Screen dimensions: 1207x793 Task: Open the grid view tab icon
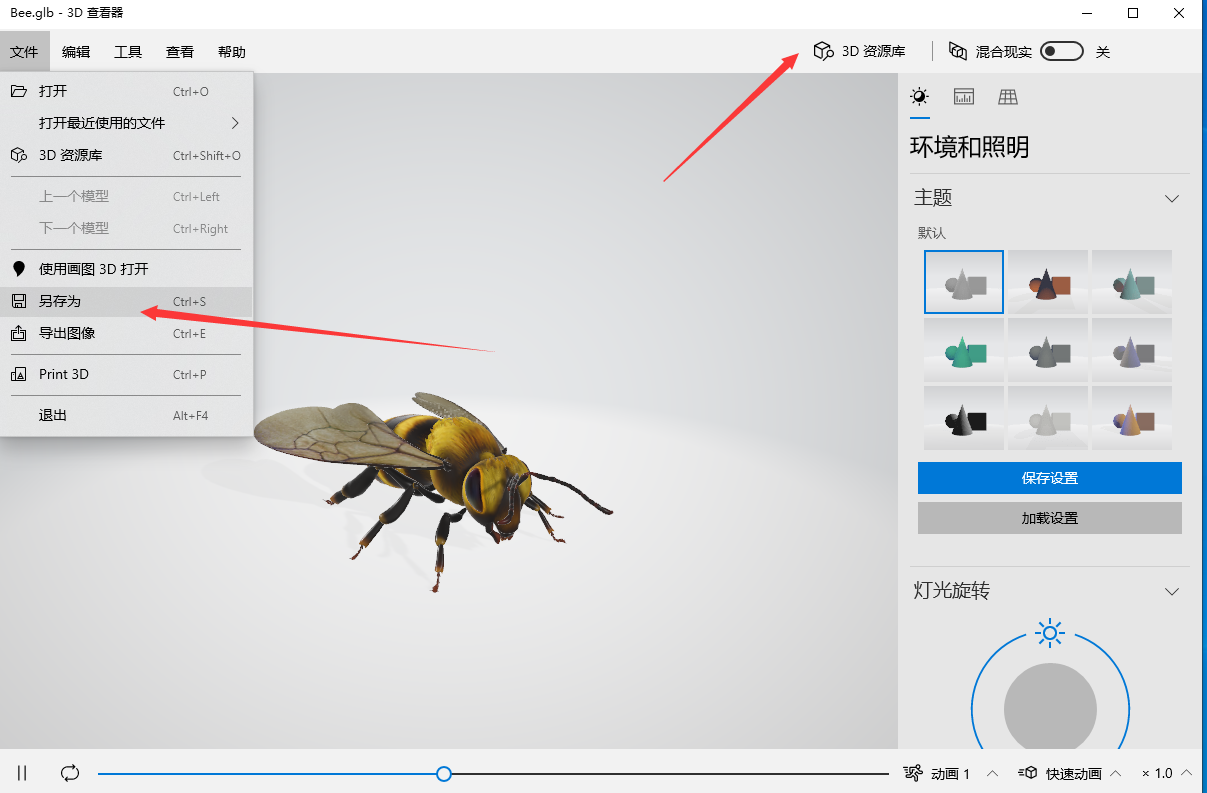1008,96
